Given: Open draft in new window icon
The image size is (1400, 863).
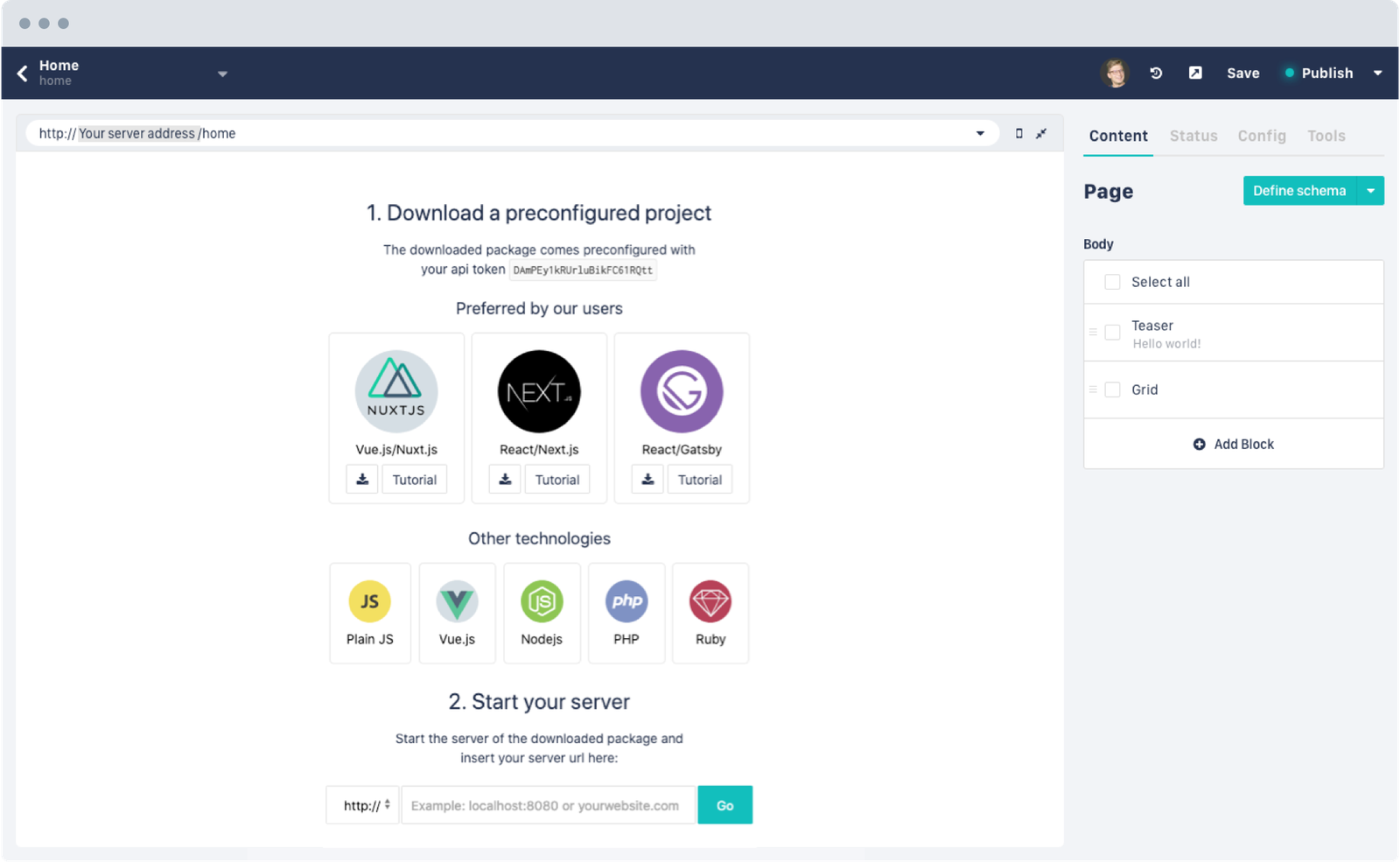Looking at the screenshot, I should coord(1195,73).
